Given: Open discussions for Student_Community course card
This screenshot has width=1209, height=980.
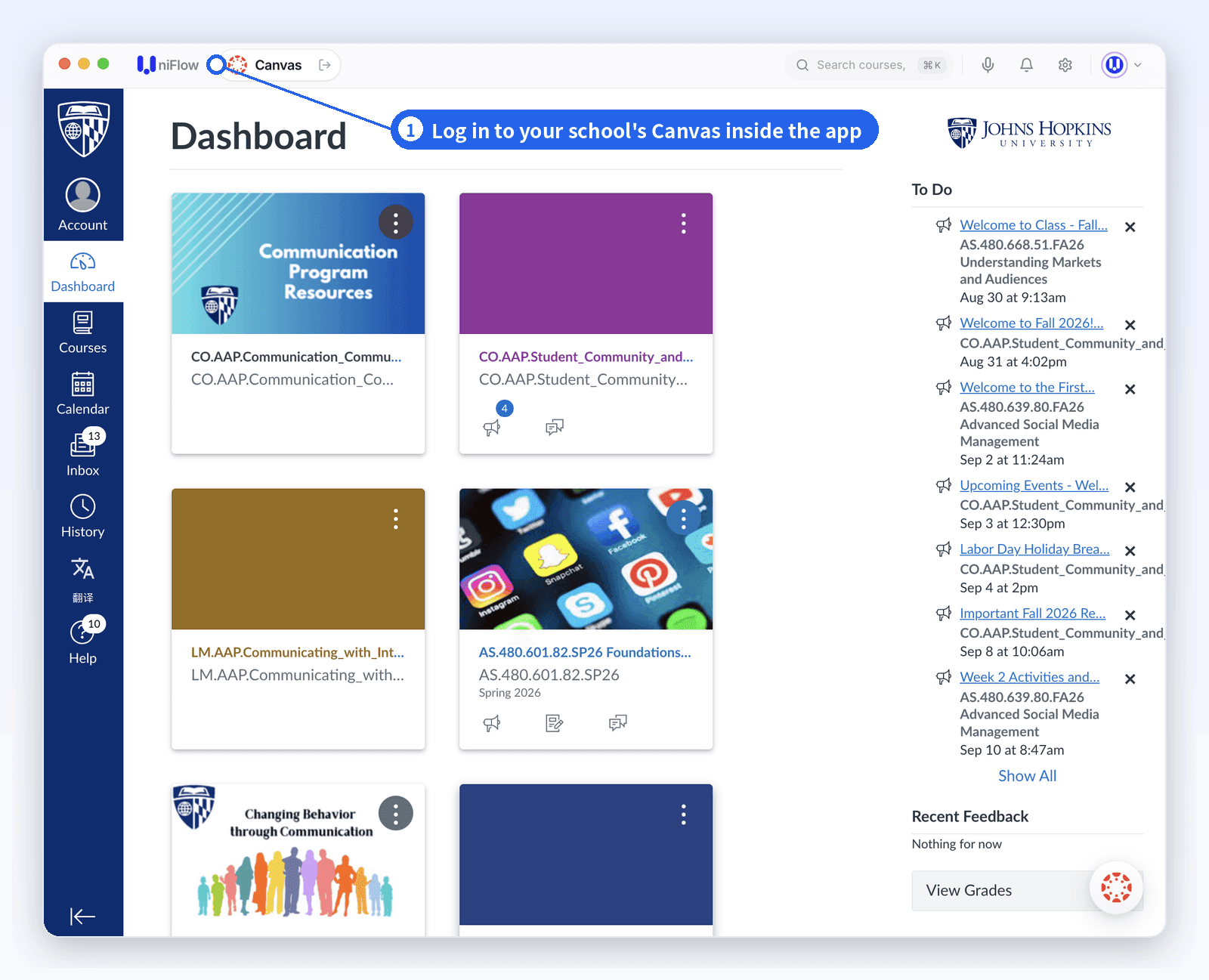Looking at the screenshot, I should point(555,428).
